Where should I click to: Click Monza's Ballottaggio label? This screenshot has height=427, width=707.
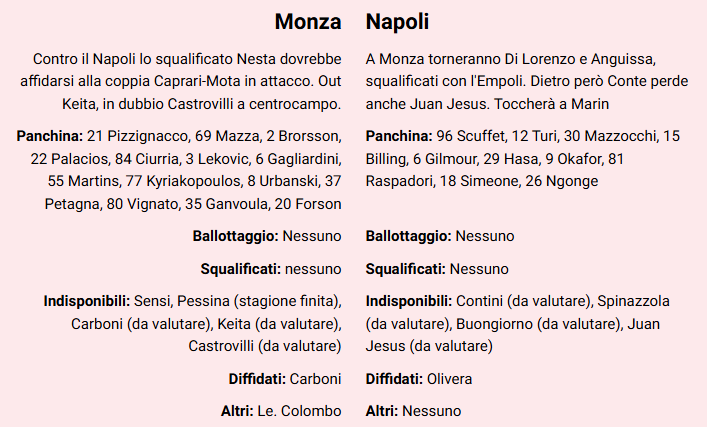[x=235, y=236]
